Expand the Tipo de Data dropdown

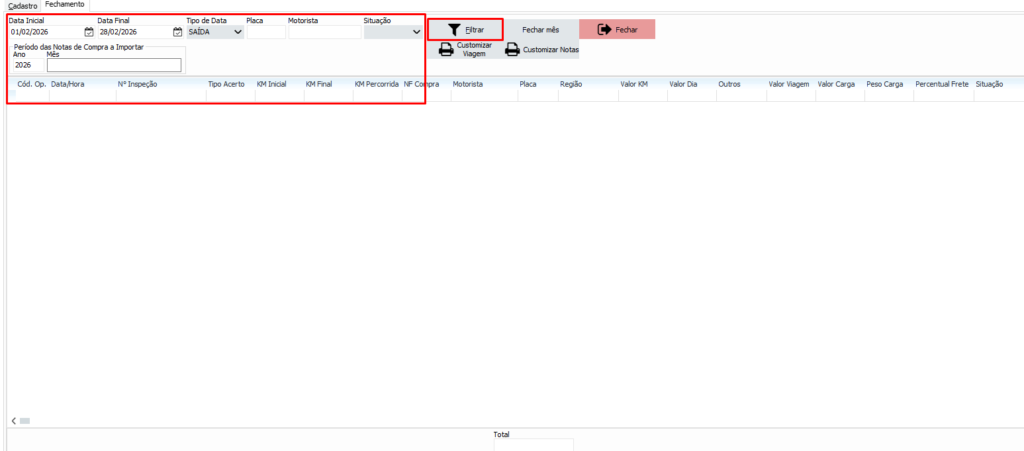pos(237,32)
